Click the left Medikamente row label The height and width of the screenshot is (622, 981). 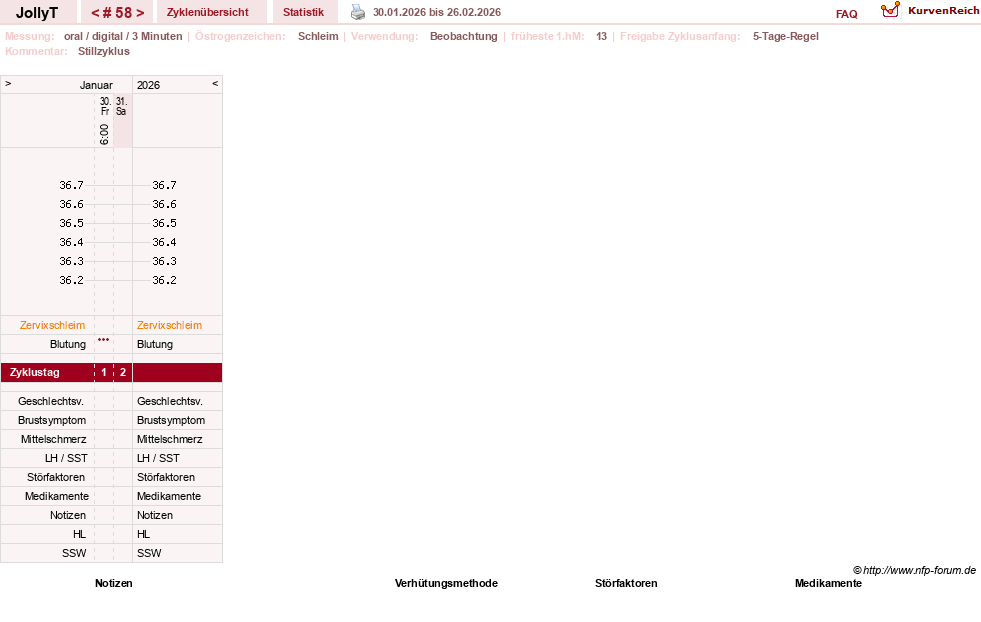[x=57, y=496]
